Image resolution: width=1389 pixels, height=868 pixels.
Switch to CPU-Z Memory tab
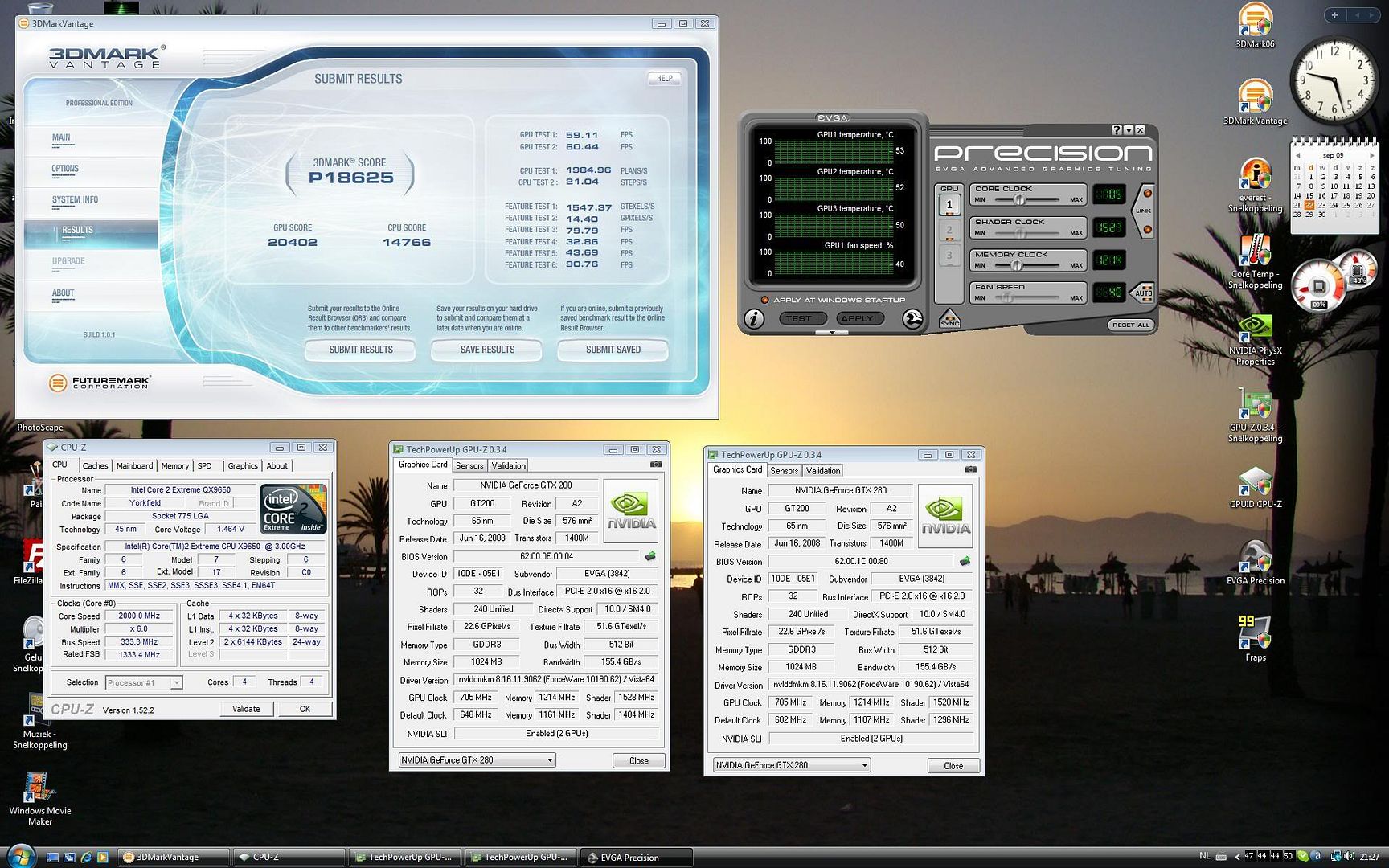point(174,465)
